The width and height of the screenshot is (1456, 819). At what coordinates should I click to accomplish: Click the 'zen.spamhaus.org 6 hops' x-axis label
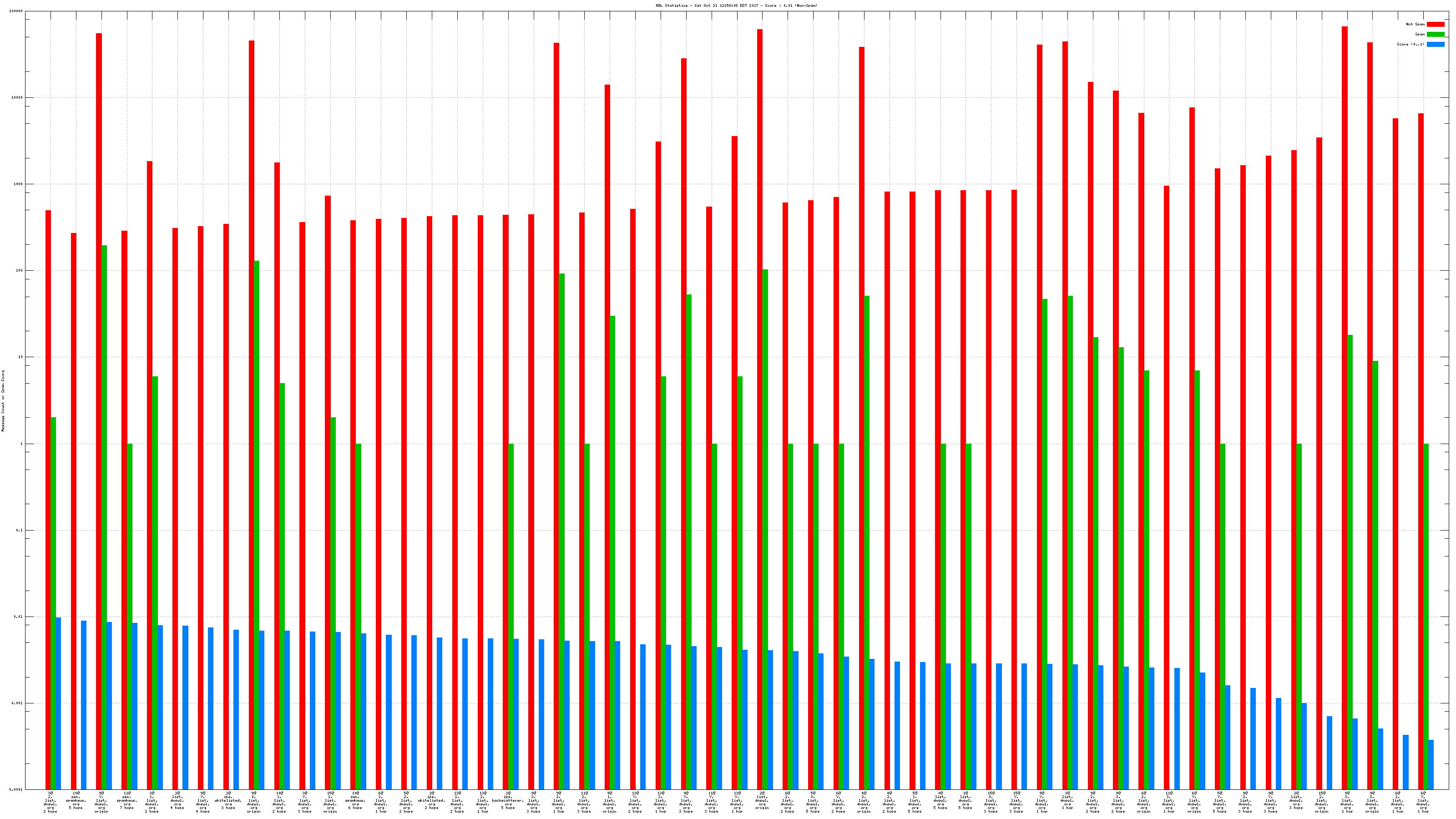[355, 800]
